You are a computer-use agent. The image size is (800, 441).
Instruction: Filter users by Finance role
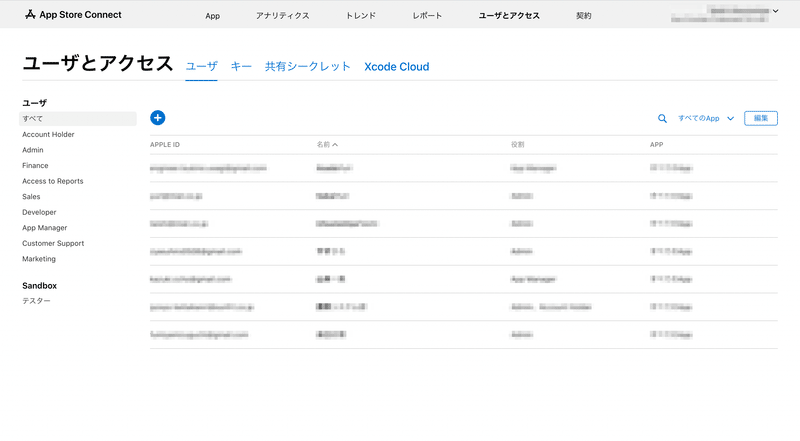click(x=35, y=165)
